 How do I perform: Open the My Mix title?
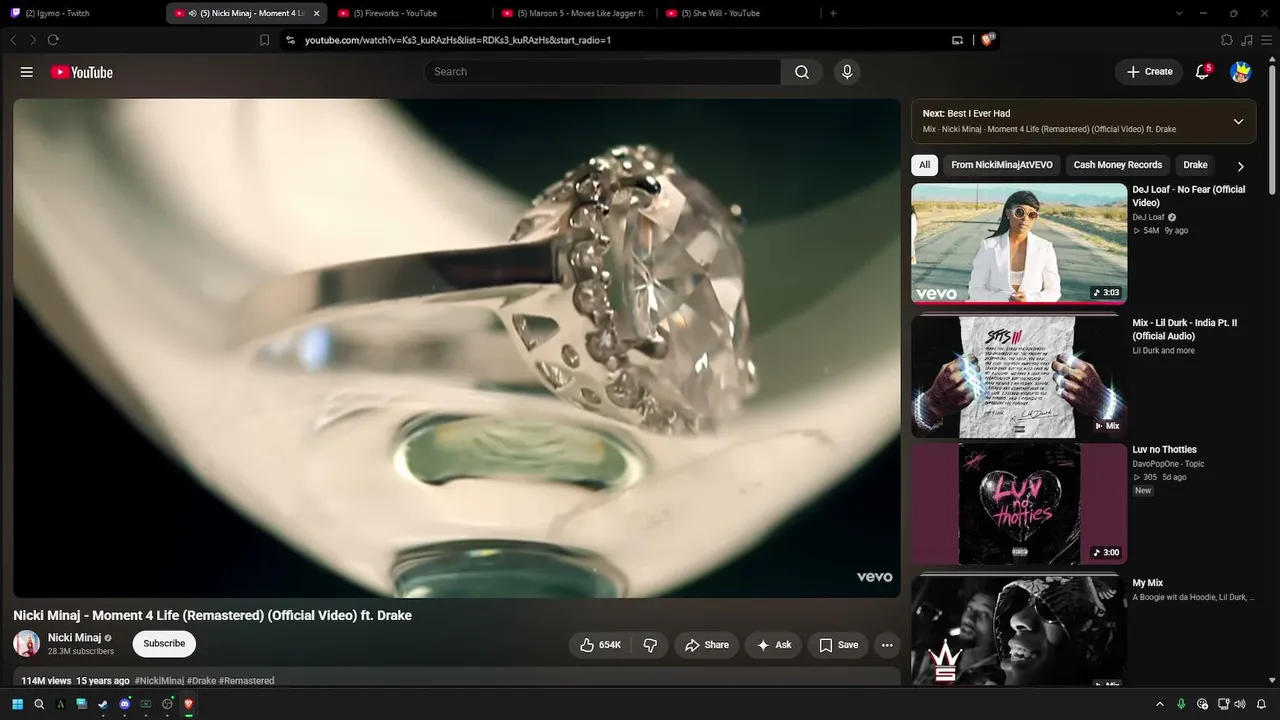1148,583
